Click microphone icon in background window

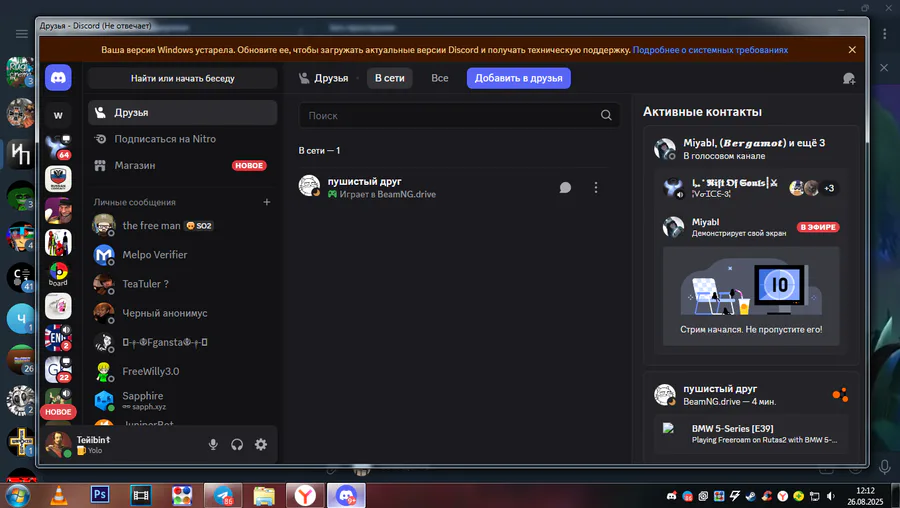(885, 467)
